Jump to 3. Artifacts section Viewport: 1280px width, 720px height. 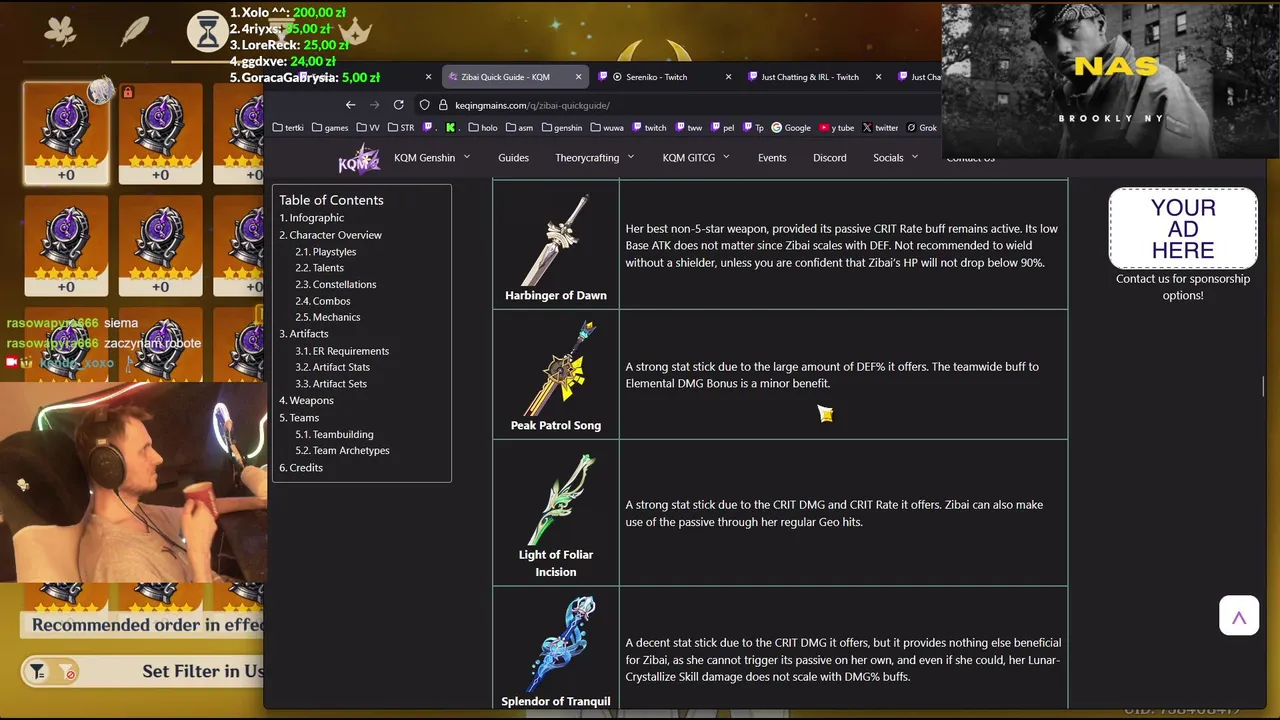pyautogui.click(x=304, y=334)
